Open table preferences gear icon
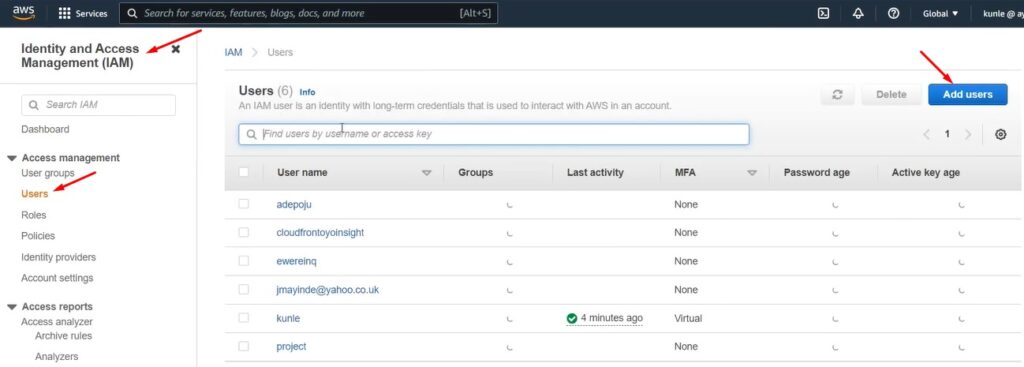This screenshot has width=1024, height=367. [x=1000, y=134]
